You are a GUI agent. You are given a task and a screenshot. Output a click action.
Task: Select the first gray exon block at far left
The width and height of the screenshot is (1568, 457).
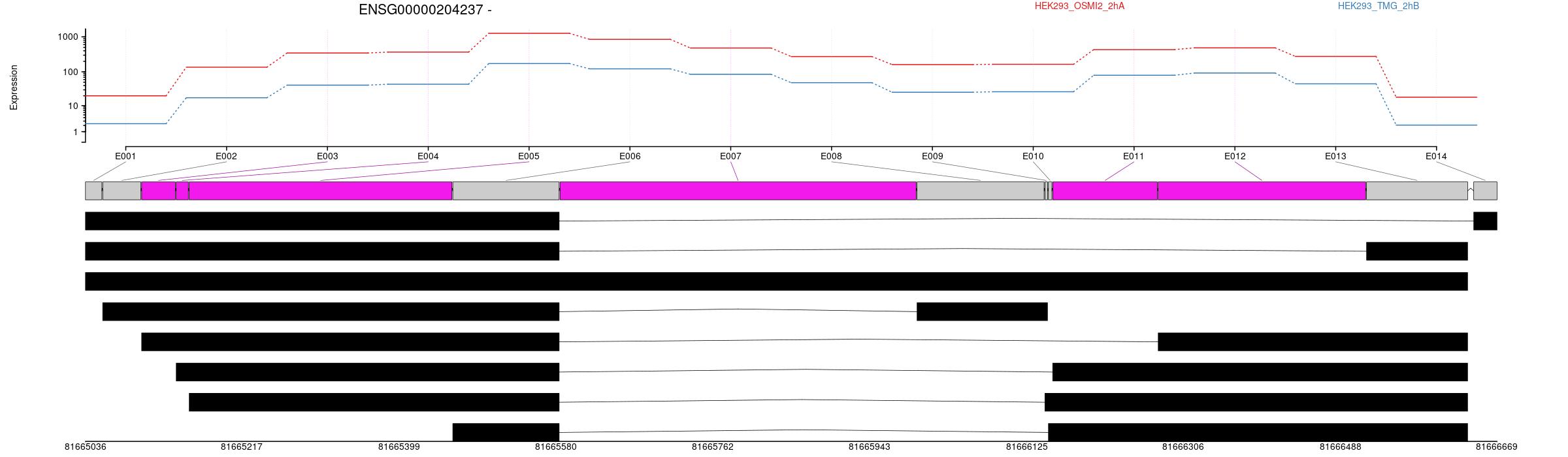point(93,191)
